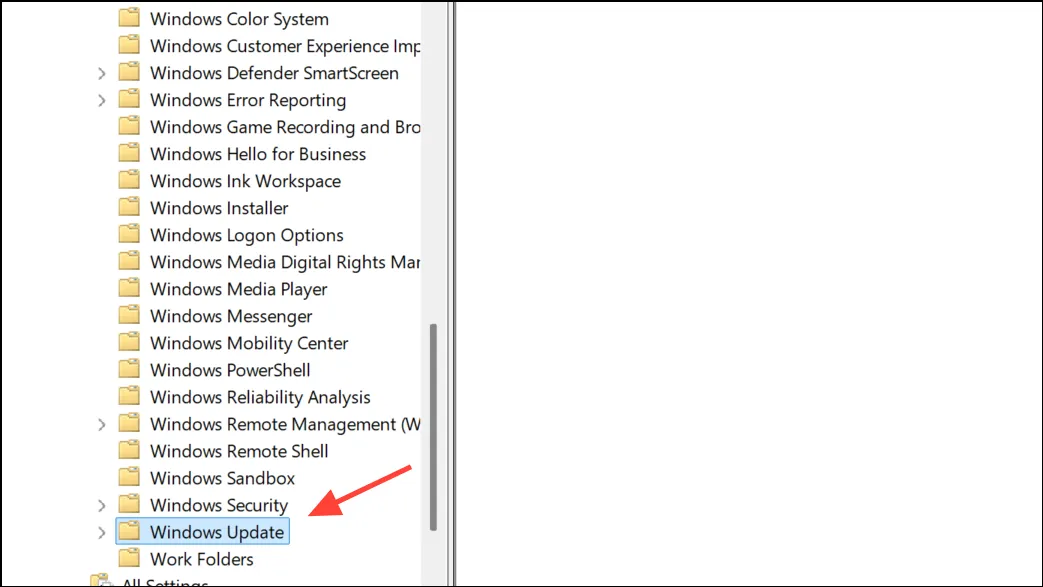Expand the Windows Security node
Screen dimensions: 1043x587
[x=102, y=506]
